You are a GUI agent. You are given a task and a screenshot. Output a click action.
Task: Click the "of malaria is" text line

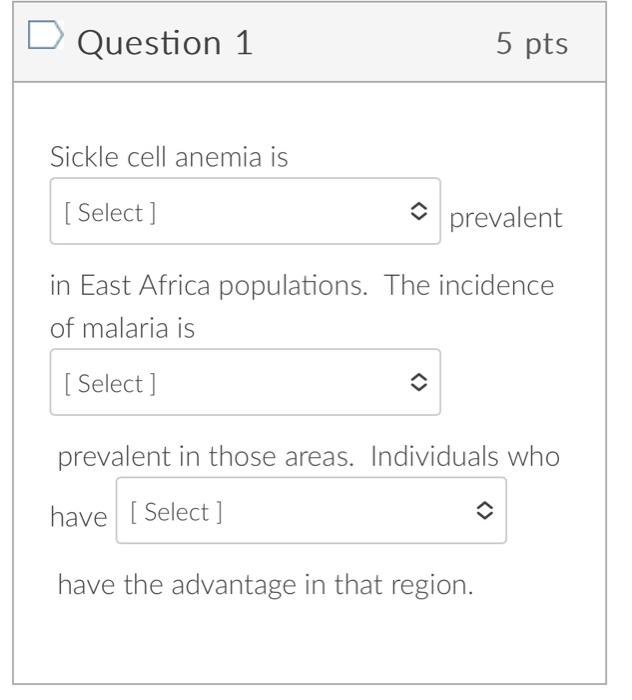coord(122,329)
